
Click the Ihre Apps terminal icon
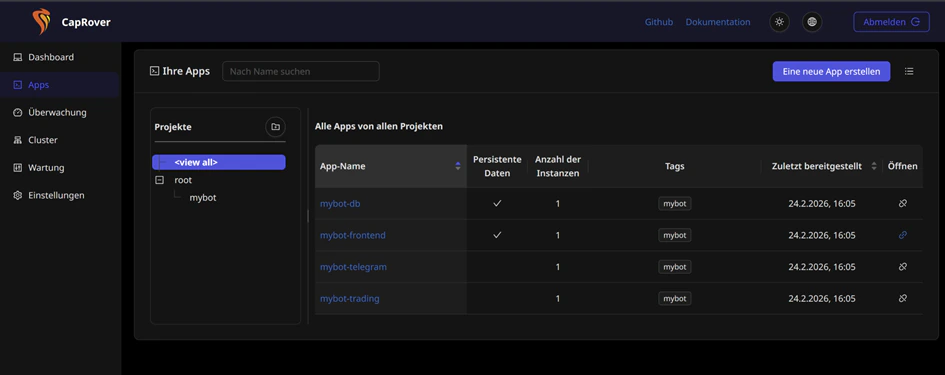coord(154,71)
